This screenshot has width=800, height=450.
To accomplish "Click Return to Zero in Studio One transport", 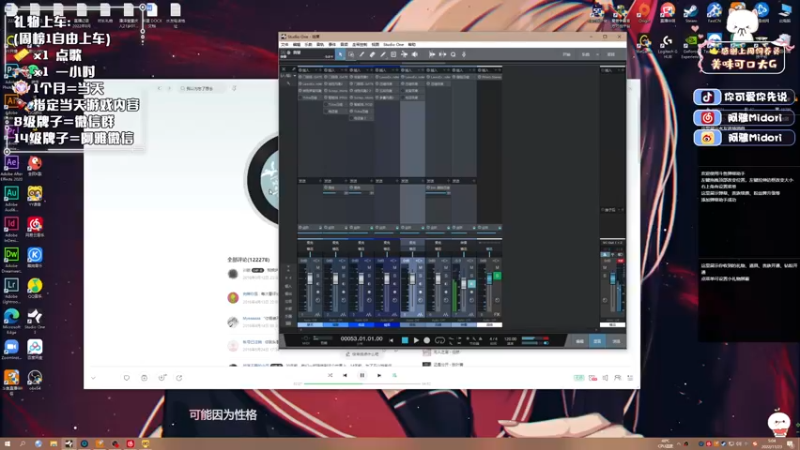I will coord(391,340).
